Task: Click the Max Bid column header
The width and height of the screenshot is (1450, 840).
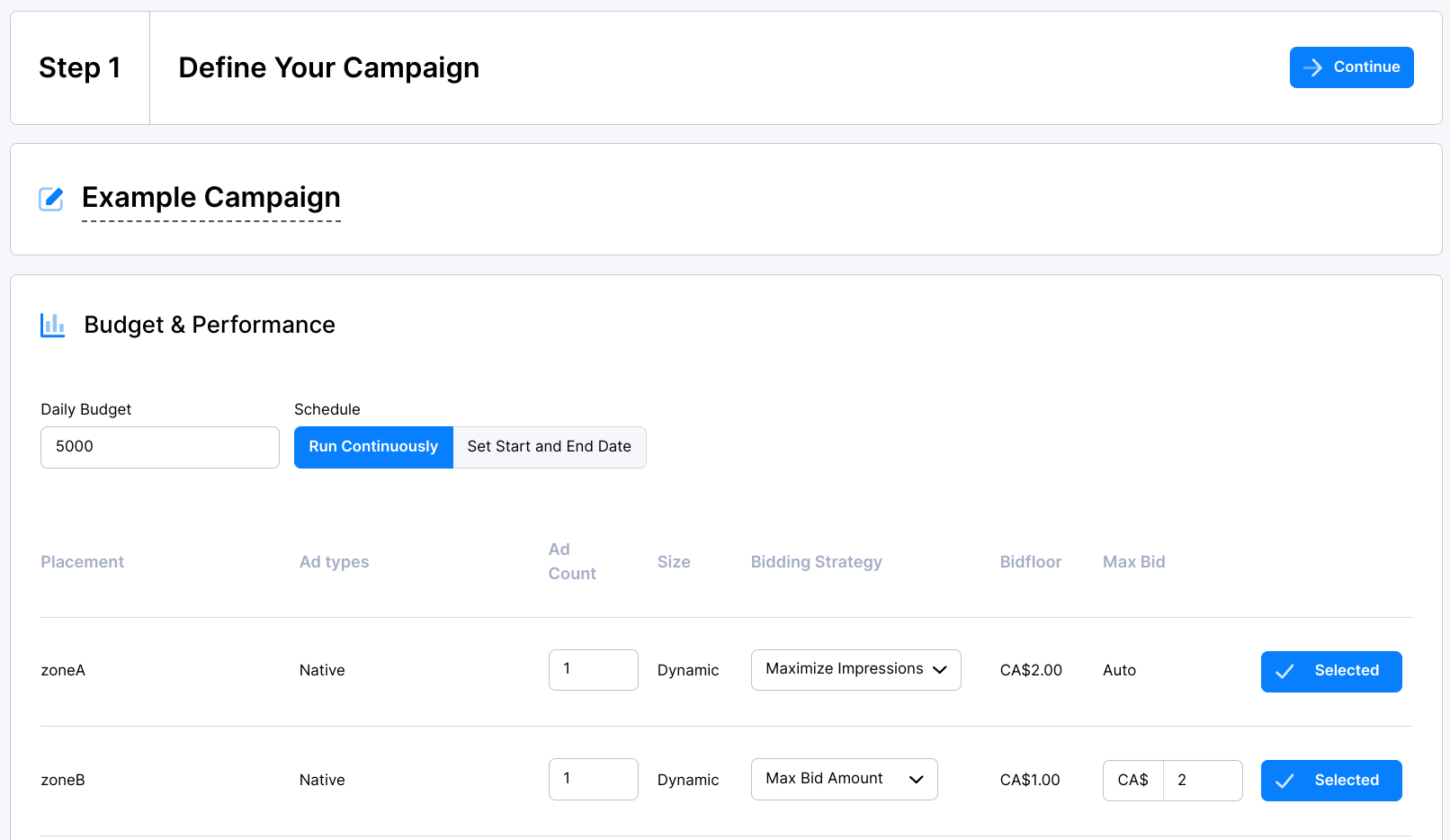Action: [1134, 562]
